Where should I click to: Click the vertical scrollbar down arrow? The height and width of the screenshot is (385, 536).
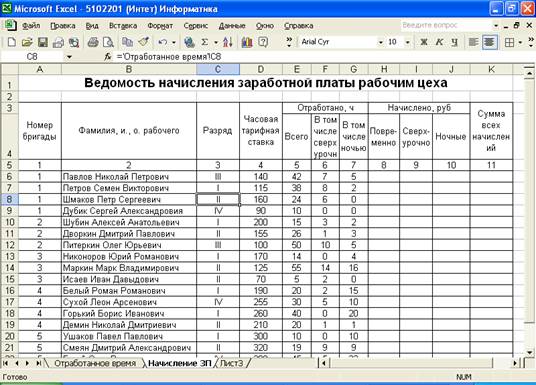[x=530, y=352]
